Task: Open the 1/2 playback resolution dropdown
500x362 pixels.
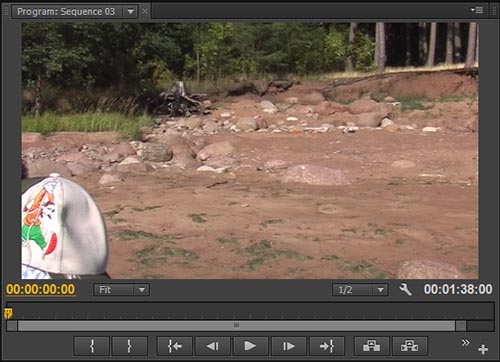Action: point(360,290)
